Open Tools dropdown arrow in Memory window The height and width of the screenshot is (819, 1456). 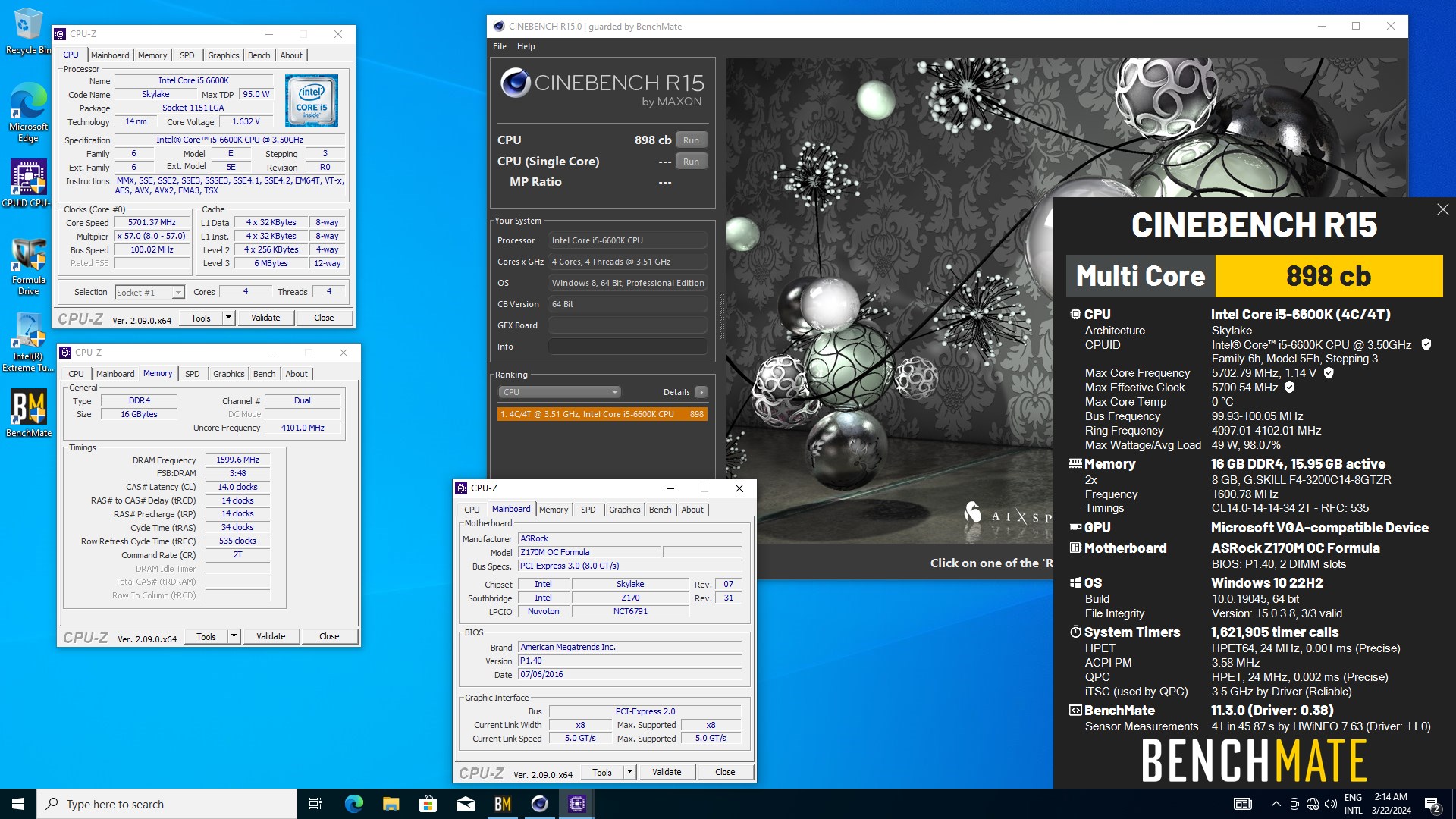[234, 636]
